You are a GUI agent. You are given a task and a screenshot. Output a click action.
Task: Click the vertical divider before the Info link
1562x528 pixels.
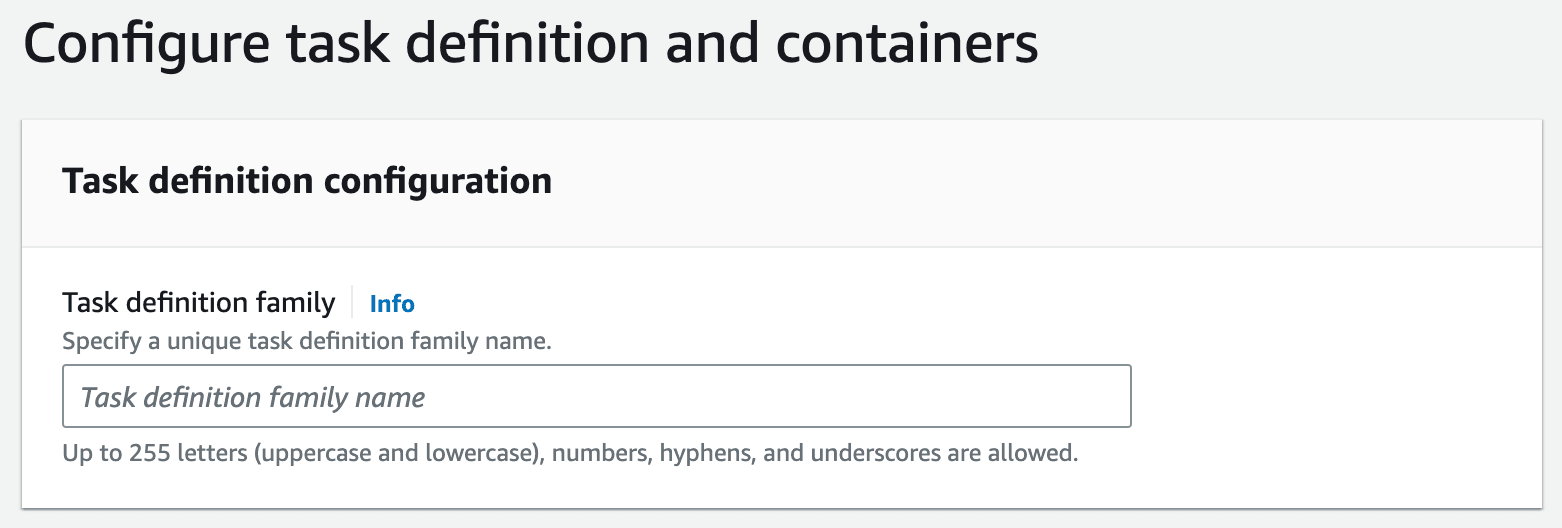[x=352, y=302]
